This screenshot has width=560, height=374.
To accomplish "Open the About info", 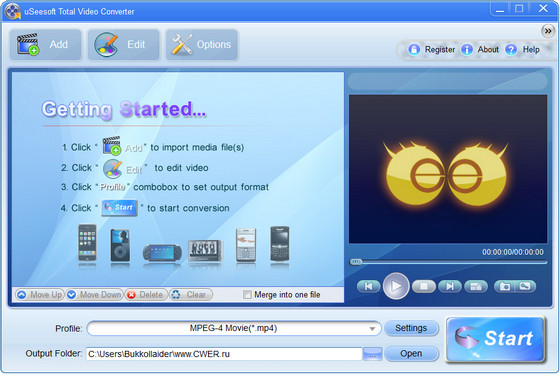I will click(x=480, y=49).
